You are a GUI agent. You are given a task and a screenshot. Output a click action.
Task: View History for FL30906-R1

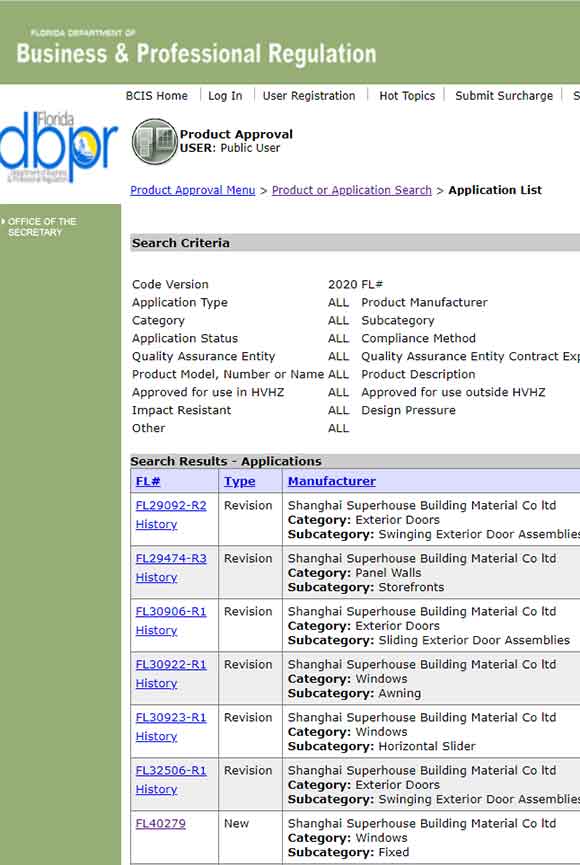point(156,630)
